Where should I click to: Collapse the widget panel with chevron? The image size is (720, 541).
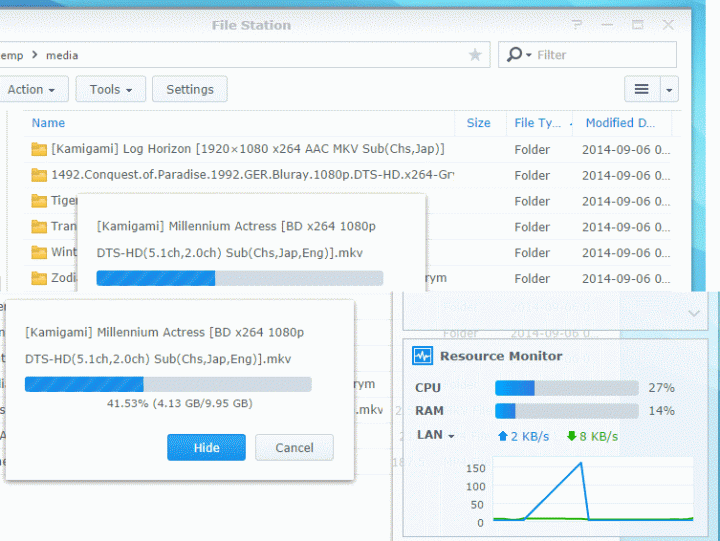[694, 313]
